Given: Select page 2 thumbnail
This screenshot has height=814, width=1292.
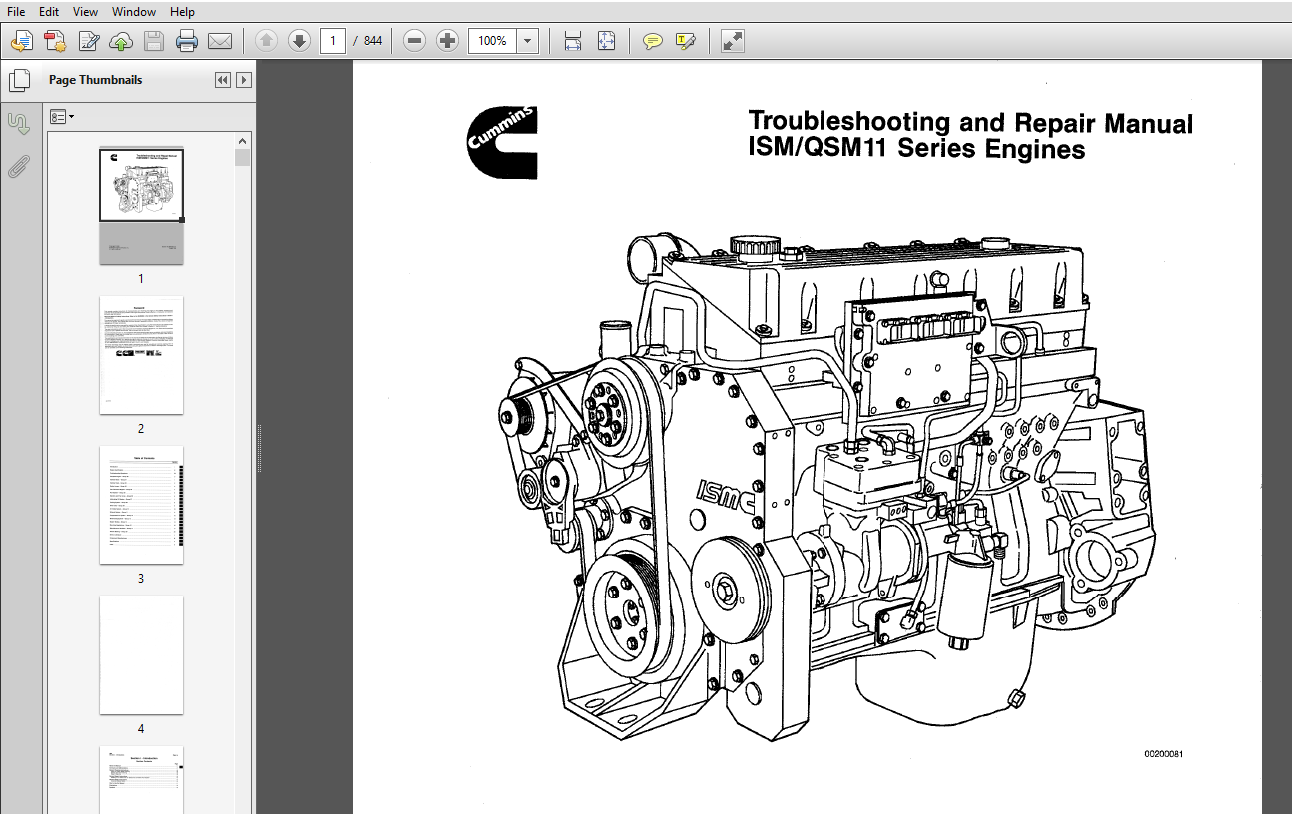Looking at the screenshot, I should coord(141,355).
